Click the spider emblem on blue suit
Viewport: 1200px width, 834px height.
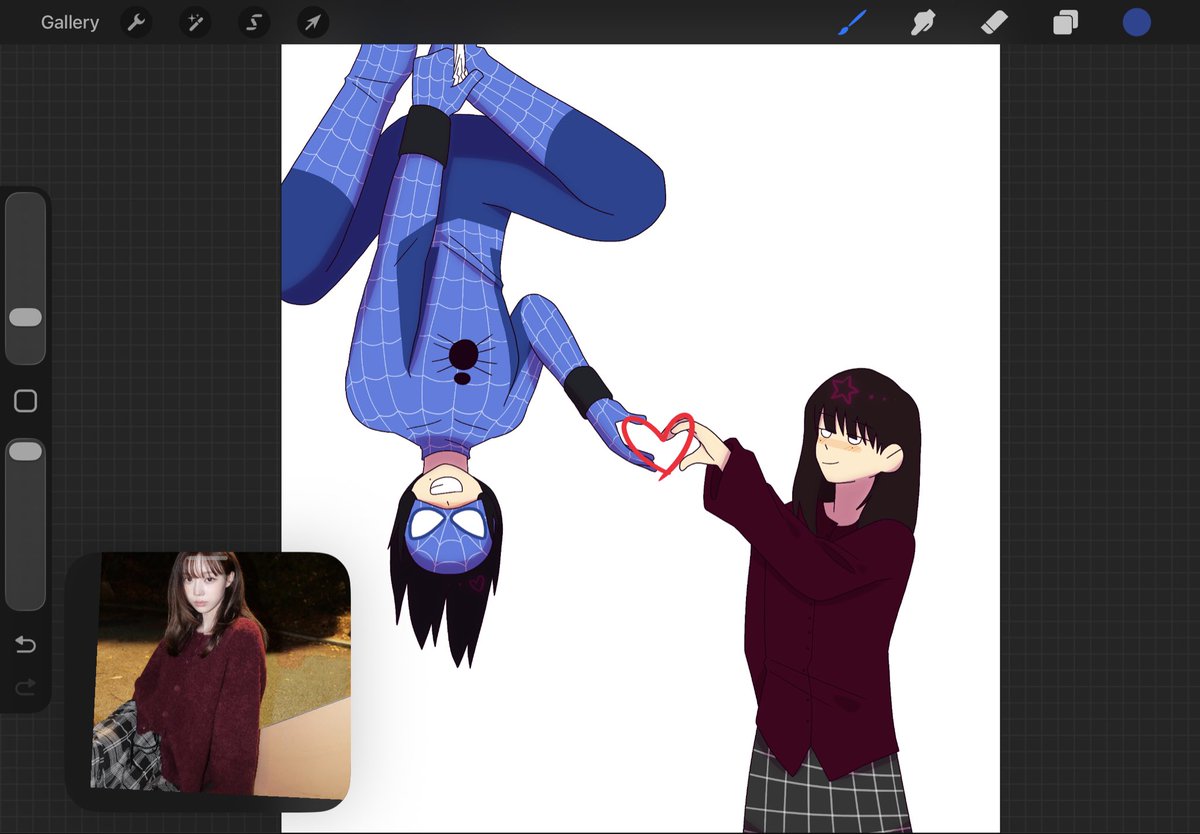[x=463, y=360]
